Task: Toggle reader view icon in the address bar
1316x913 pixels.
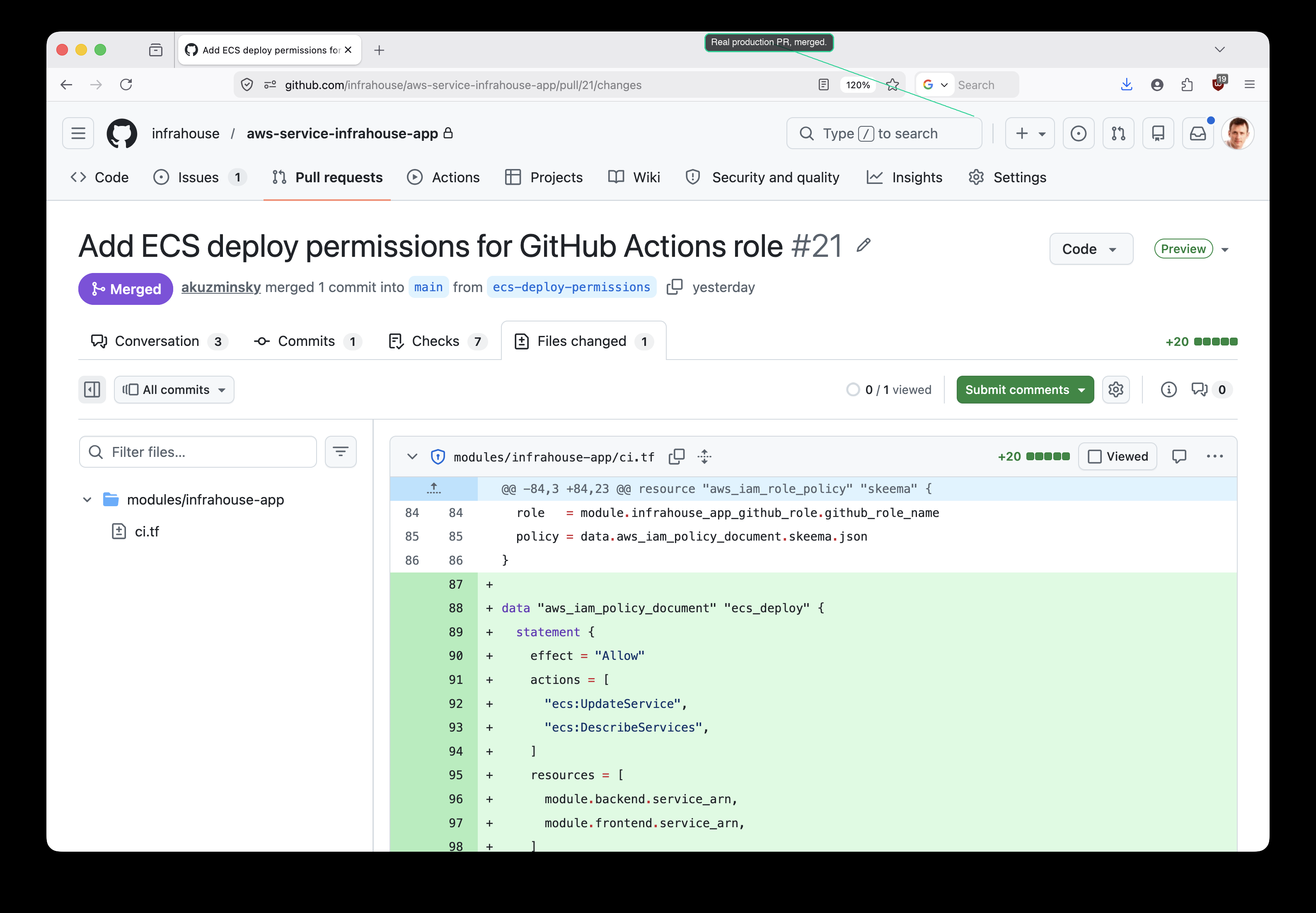Action: click(x=823, y=85)
